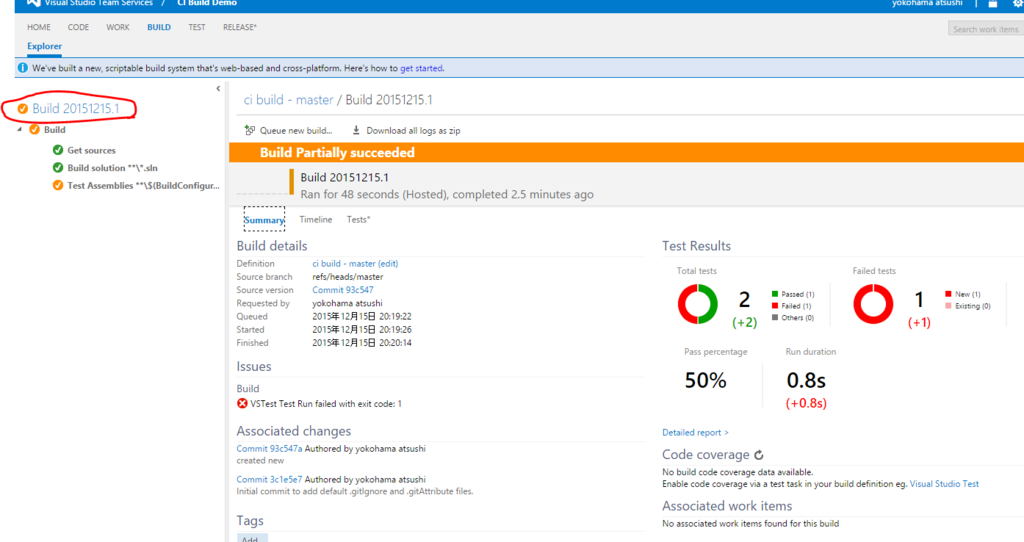Select the Explorer sub-tab
The height and width of the screenshot is (542, 1024).
click(x=44, y=46)
